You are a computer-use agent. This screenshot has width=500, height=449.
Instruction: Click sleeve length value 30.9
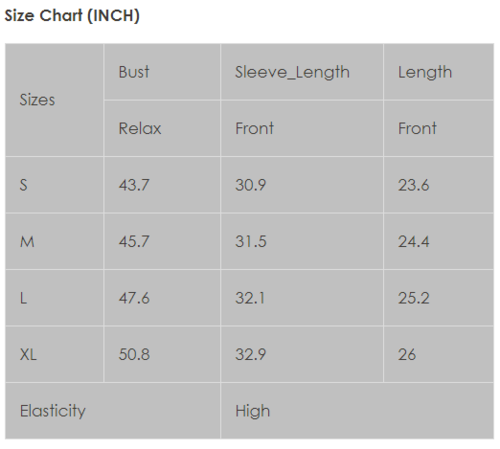pyautogui.click(x=302, y=185)
